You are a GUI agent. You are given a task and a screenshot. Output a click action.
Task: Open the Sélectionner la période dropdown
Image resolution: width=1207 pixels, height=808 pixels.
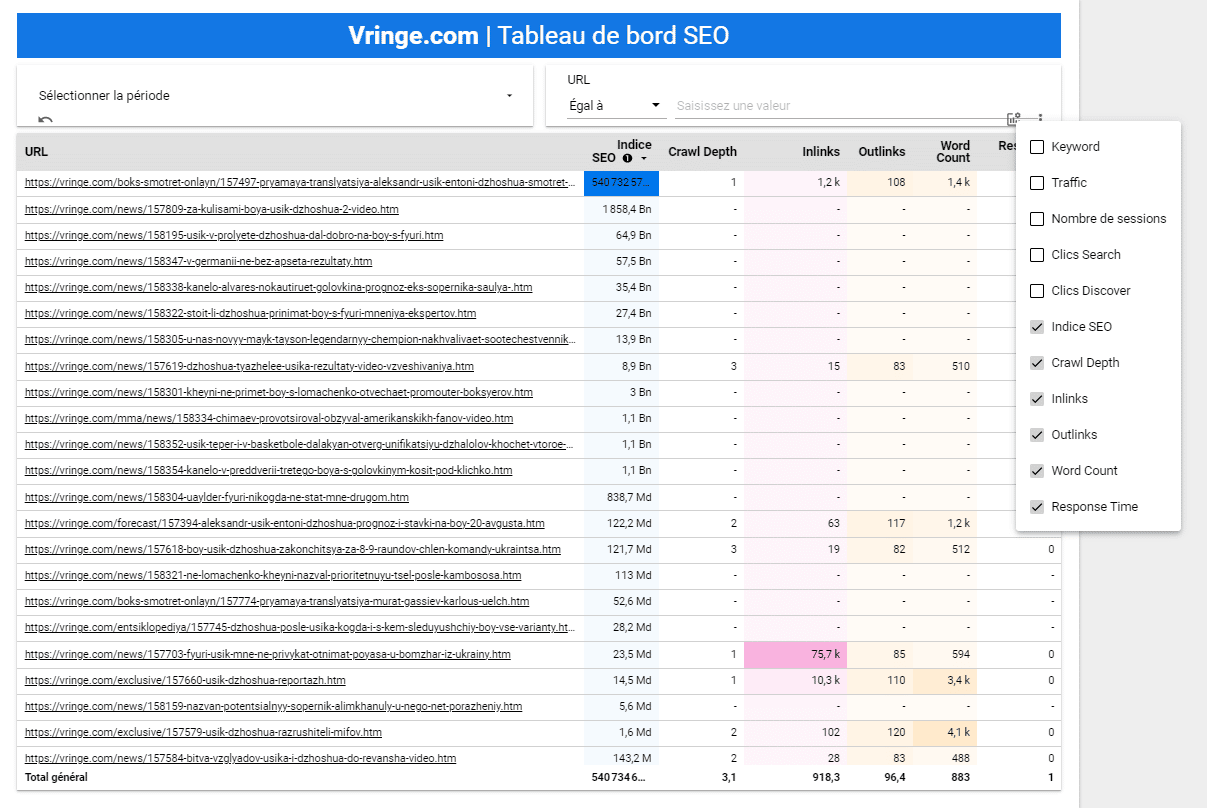pos(275,96)
